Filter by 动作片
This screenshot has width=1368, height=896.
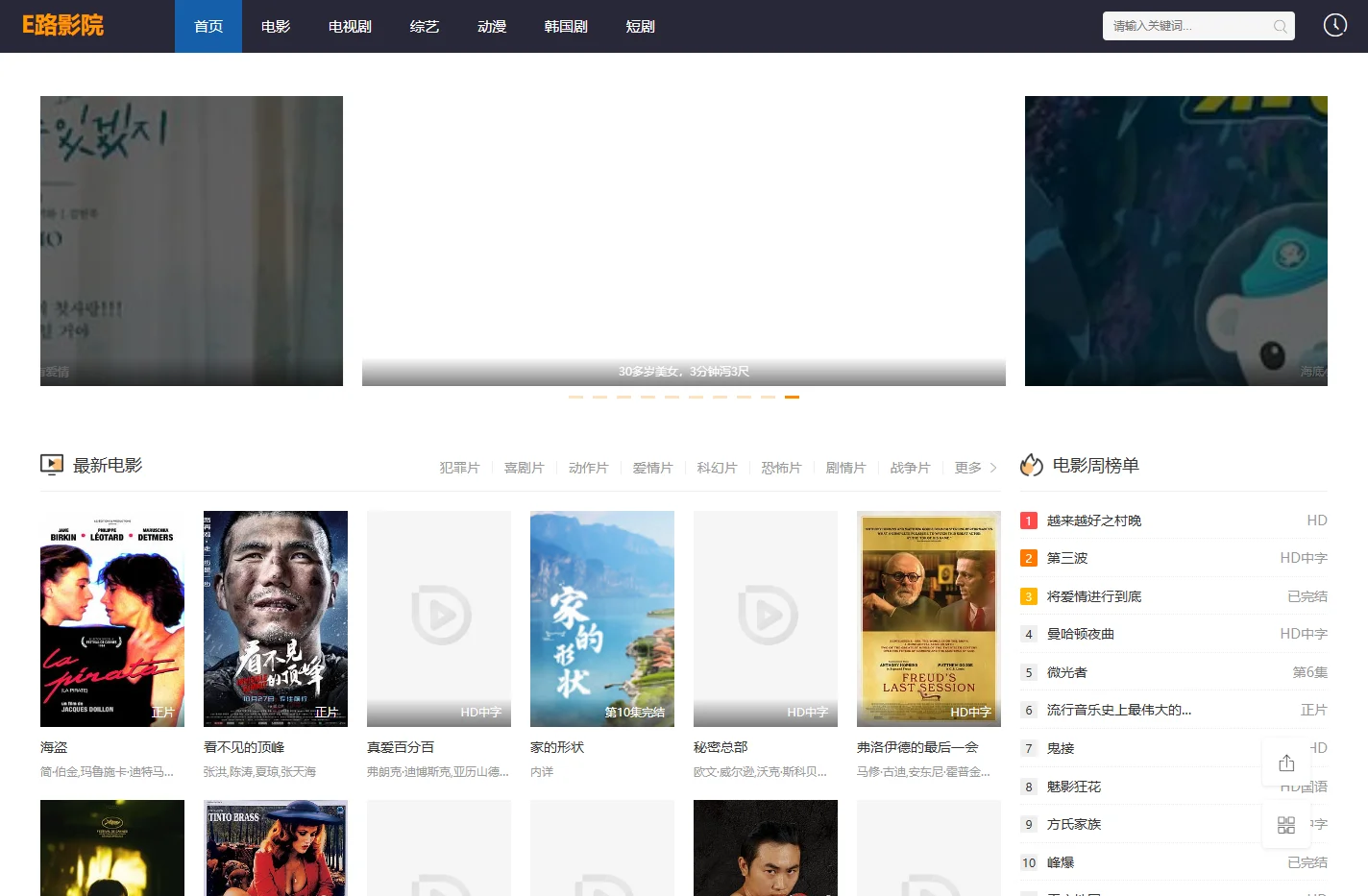pyautogui.click(x=588, y=468)
